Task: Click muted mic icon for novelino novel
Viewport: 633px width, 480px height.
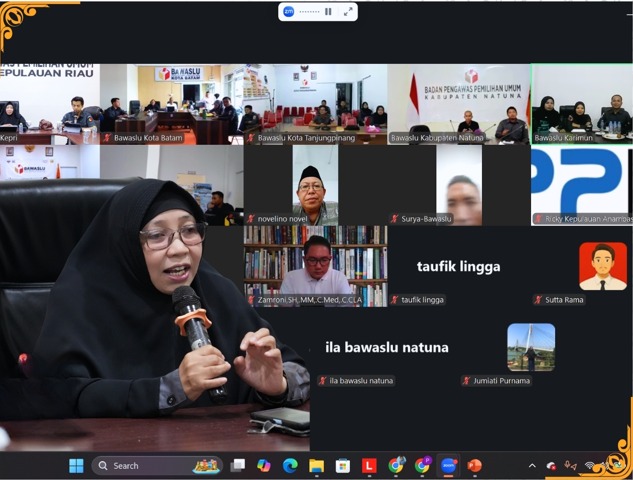Action: 251,219
